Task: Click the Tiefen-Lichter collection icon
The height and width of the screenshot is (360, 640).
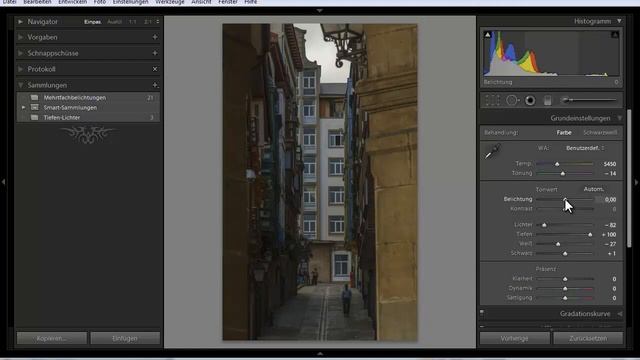Action: click(35, 117)
